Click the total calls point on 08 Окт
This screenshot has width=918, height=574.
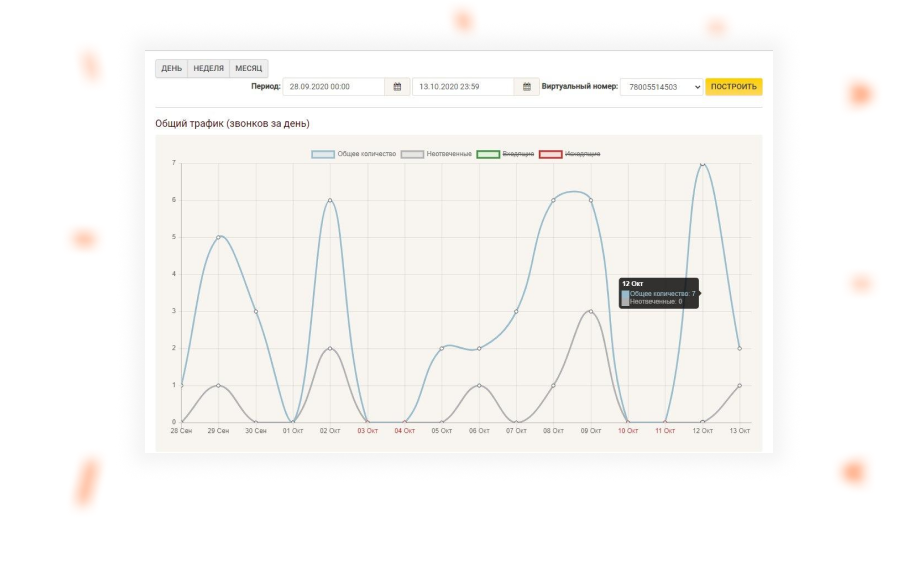tap(553, 200)
